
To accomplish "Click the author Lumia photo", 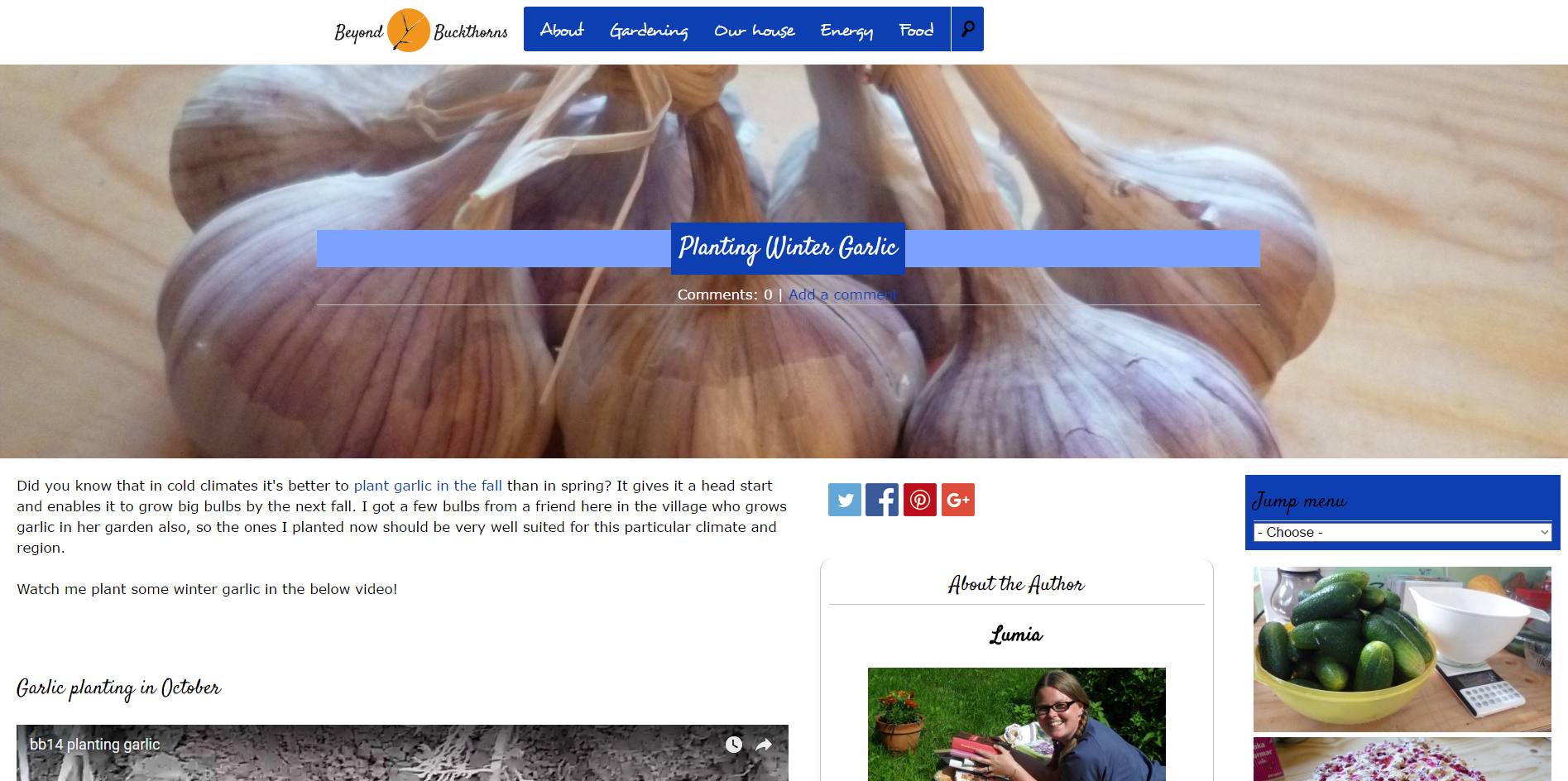I will (1017, 725).
